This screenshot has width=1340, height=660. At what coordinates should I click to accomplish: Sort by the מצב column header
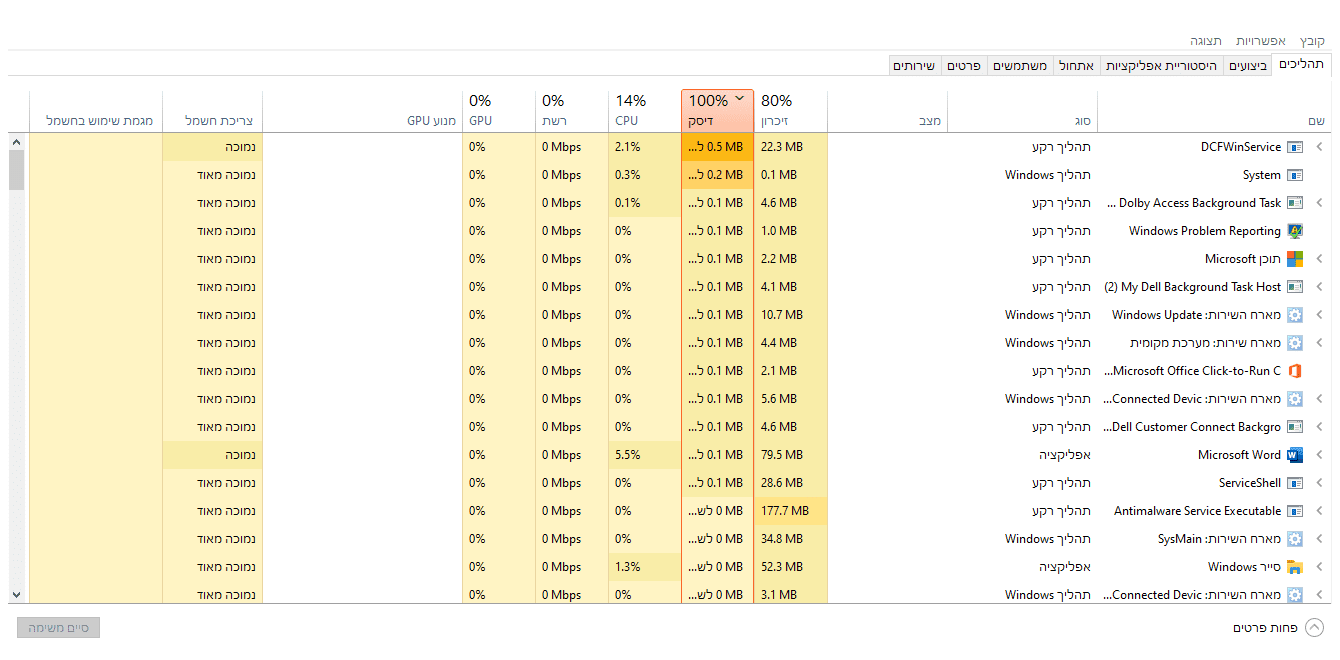(x=887, y=110)
